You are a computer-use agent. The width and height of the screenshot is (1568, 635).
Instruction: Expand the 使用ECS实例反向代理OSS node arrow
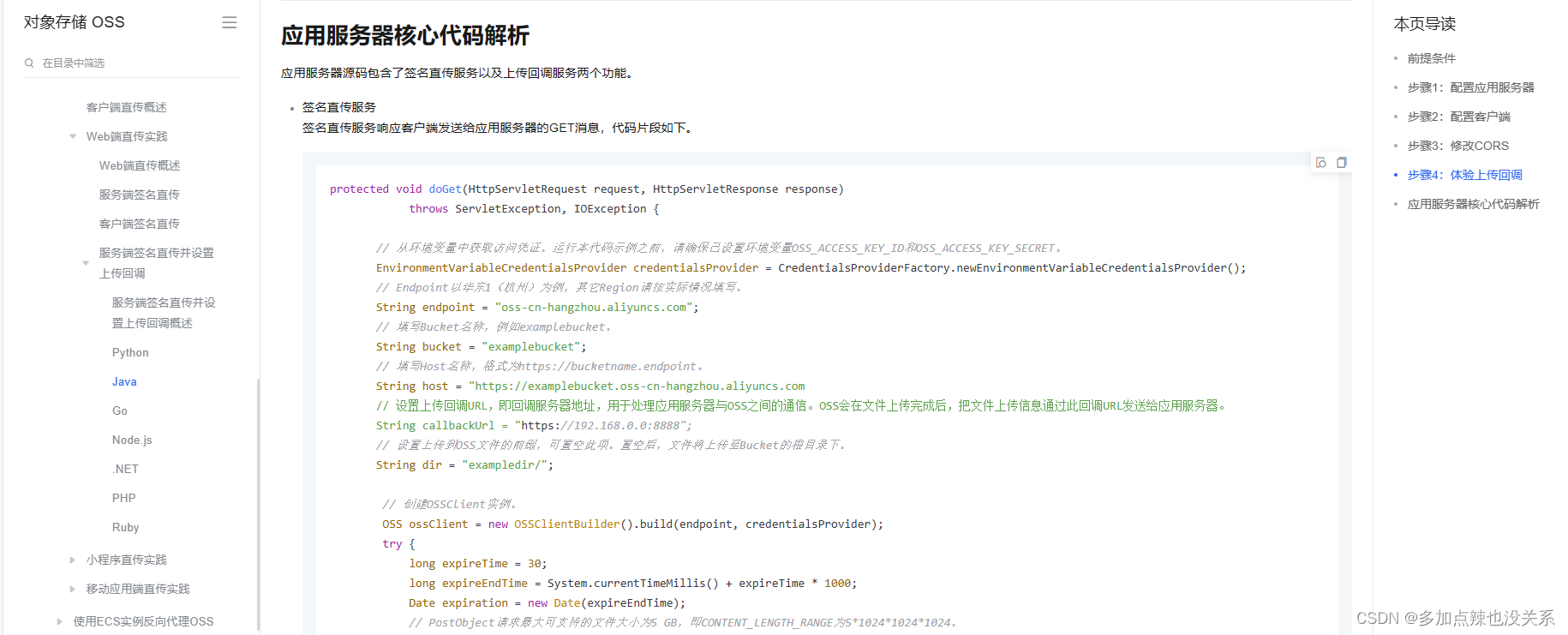(x=60, y=621)
